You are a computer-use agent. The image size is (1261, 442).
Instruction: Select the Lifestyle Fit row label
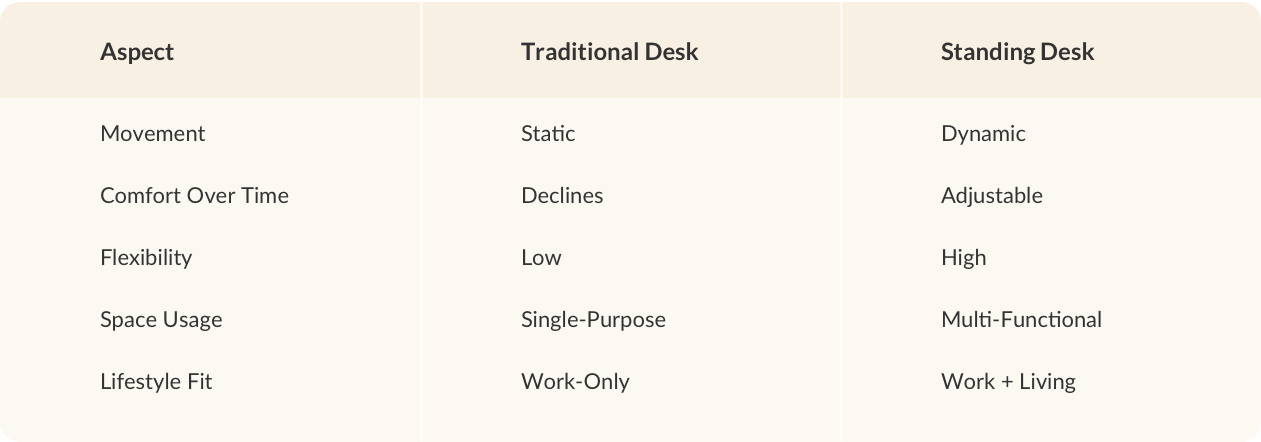pos(156,381)
